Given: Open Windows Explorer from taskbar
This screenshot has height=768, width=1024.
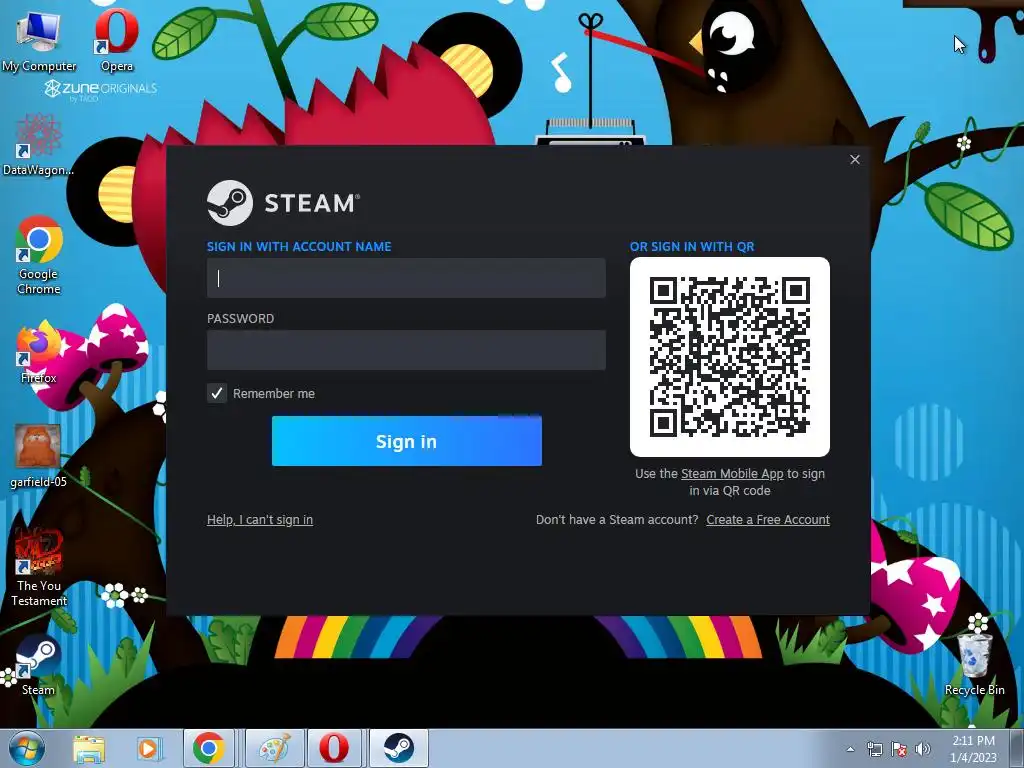Looking at the screenshot, I should 89,748.
